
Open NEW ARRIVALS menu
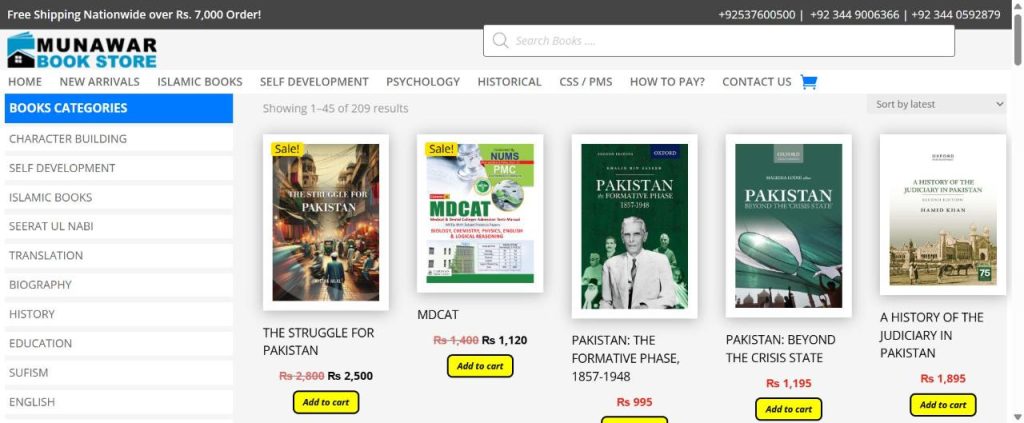click(x=99, y=82)
